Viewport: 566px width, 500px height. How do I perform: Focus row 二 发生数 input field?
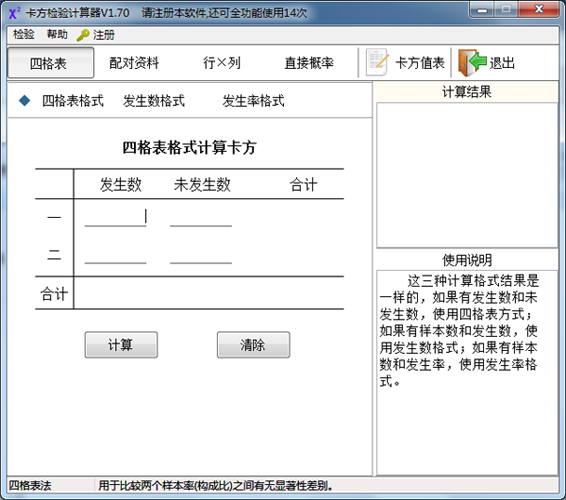tap(116, 254)
